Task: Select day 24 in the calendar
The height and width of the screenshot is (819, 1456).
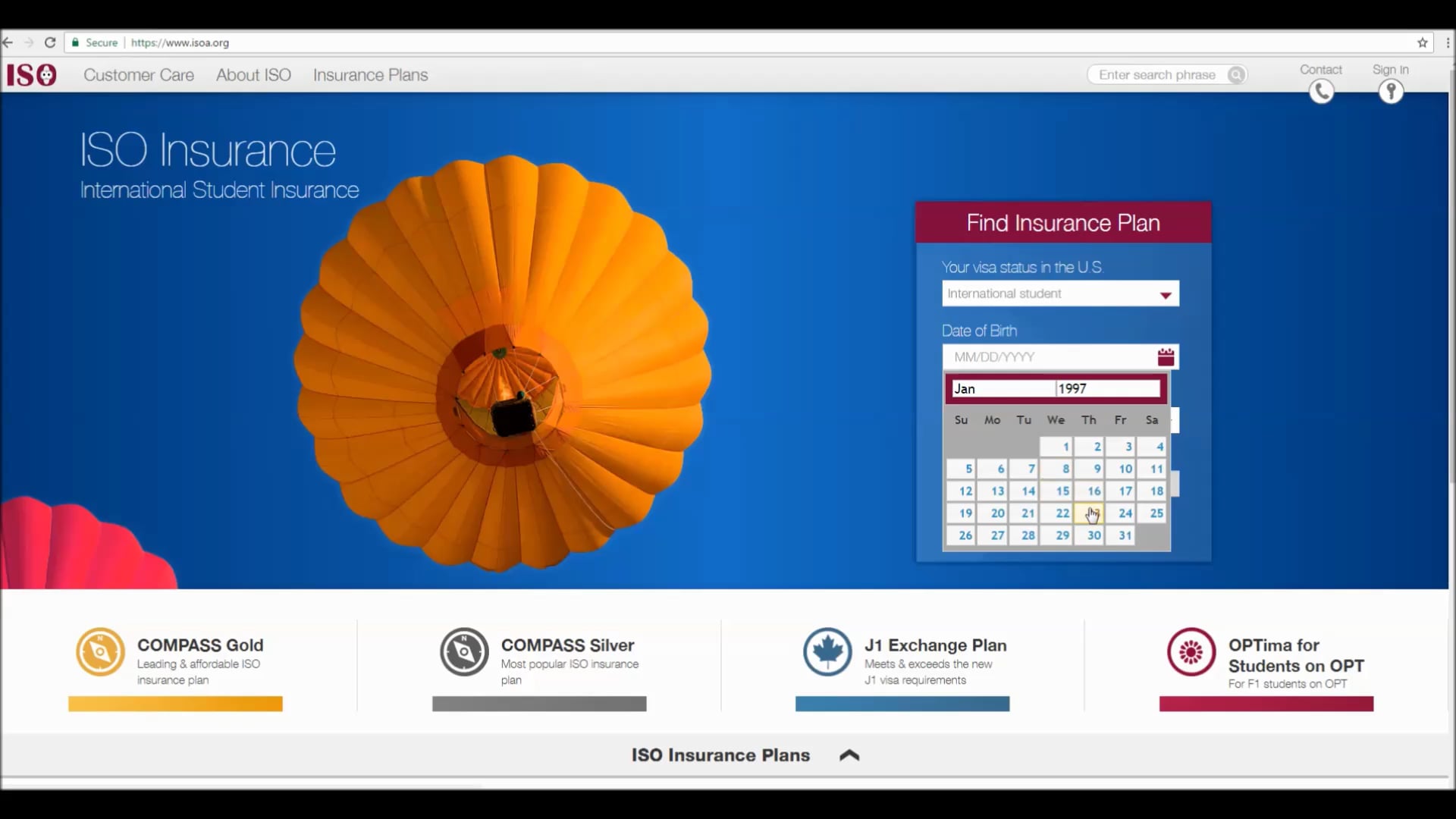Action: pyautogui.click(x=1120, y=513)
